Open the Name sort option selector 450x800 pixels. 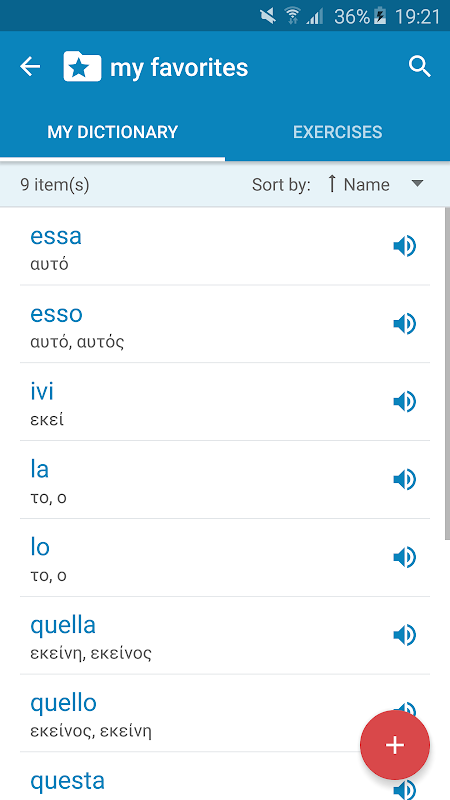click(x=366, y=184)
